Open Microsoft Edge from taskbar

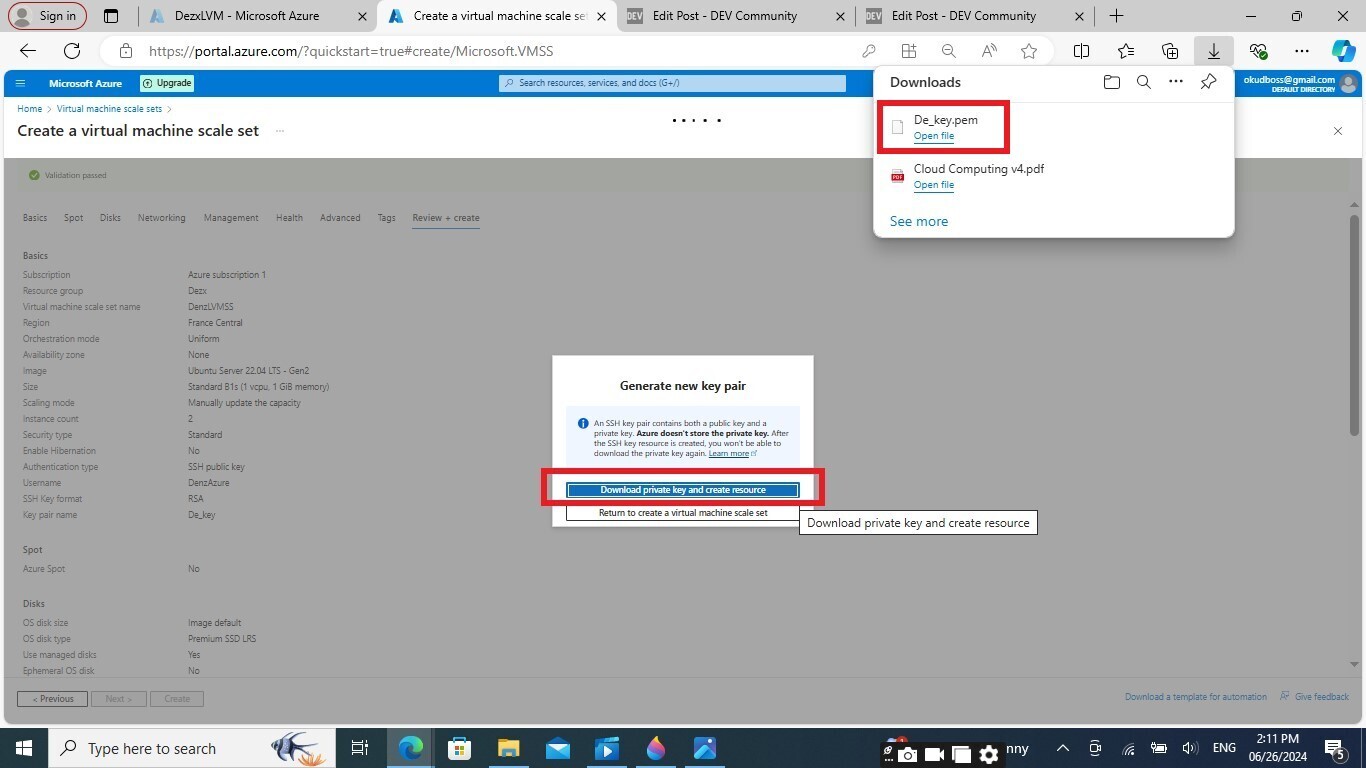[x=411, y=748]
